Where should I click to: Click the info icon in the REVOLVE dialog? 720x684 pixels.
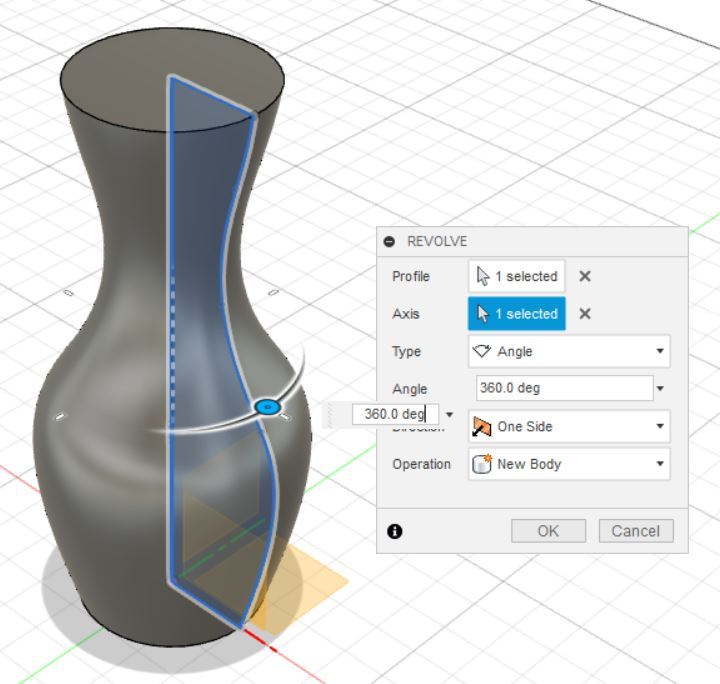tap(395, 532)
